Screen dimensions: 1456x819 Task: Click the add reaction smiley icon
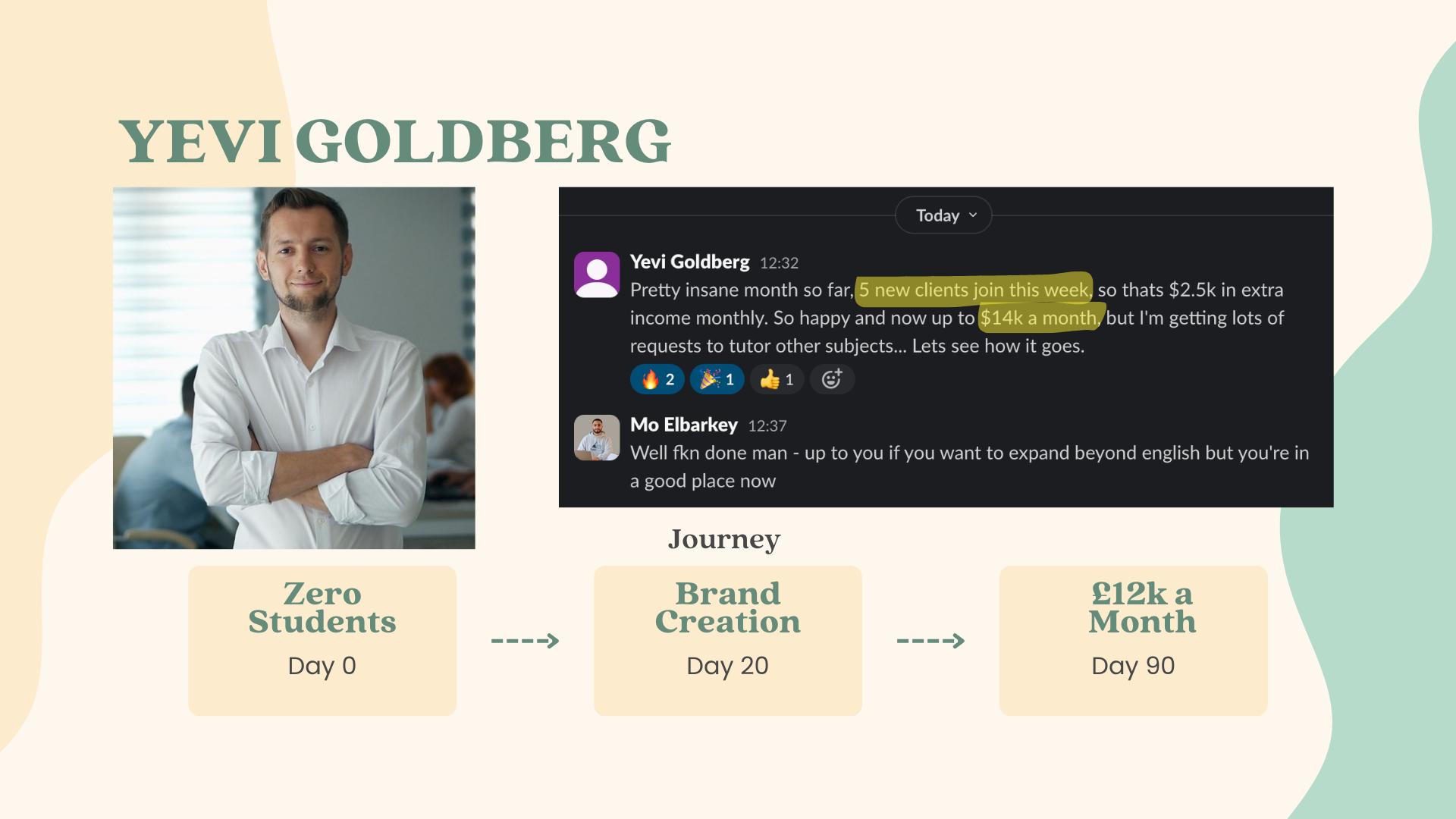[832, 379]
